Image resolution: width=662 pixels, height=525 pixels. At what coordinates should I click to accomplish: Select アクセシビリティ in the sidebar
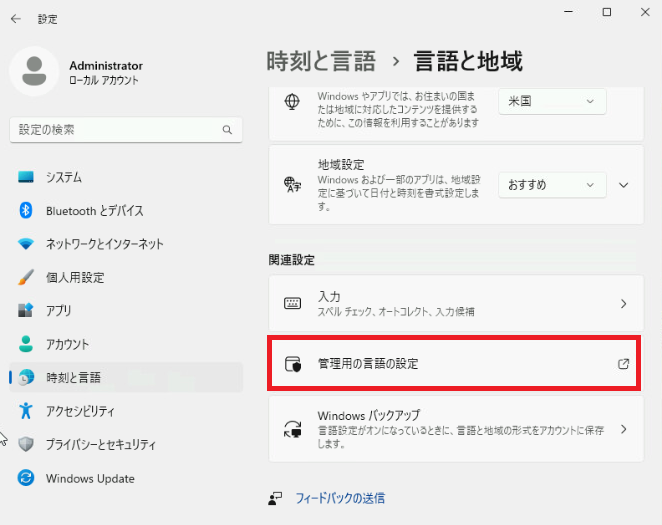coord(126,411)
